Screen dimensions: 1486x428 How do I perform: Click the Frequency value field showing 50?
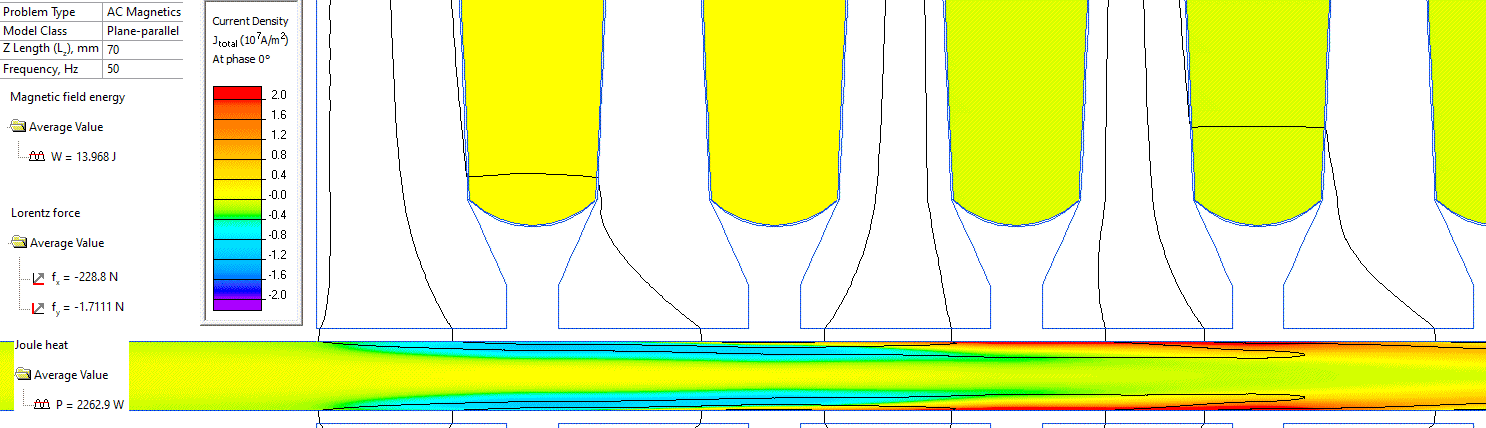click(142, 69)
